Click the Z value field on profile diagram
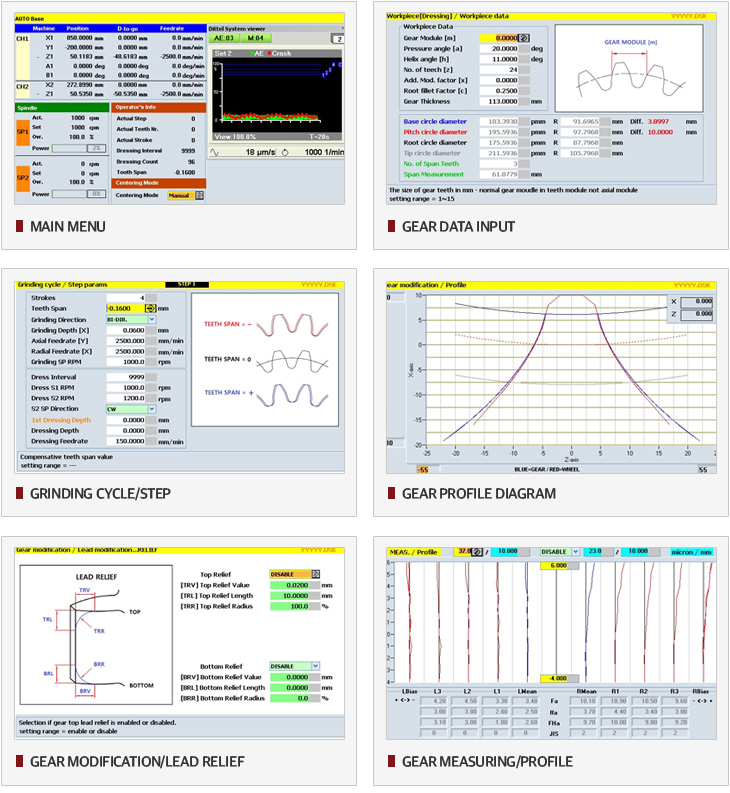 pos(697,314)
